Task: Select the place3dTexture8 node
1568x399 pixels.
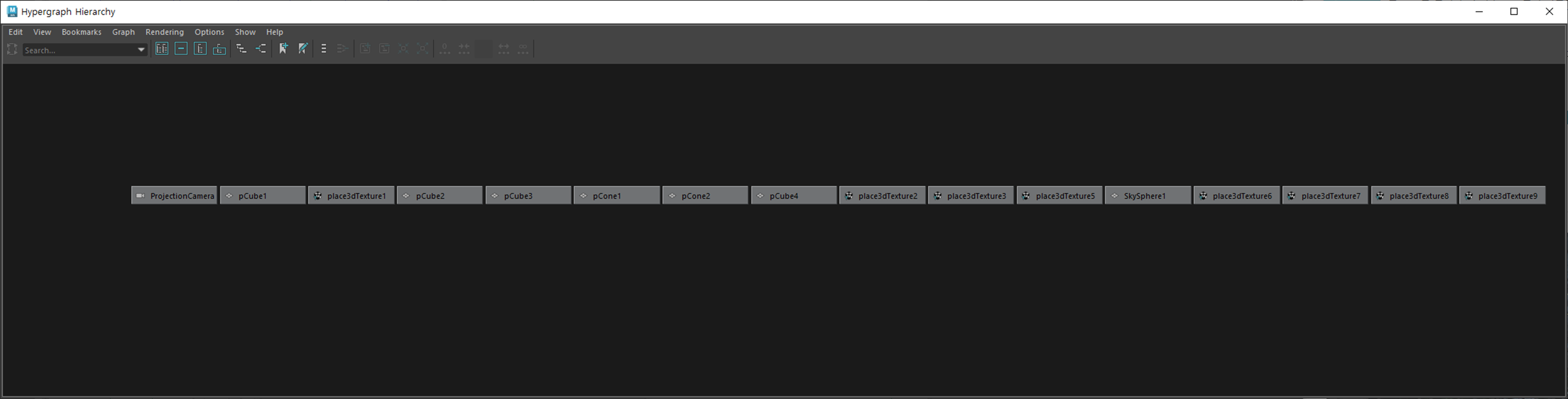Action: click(x=1414, y=195)
